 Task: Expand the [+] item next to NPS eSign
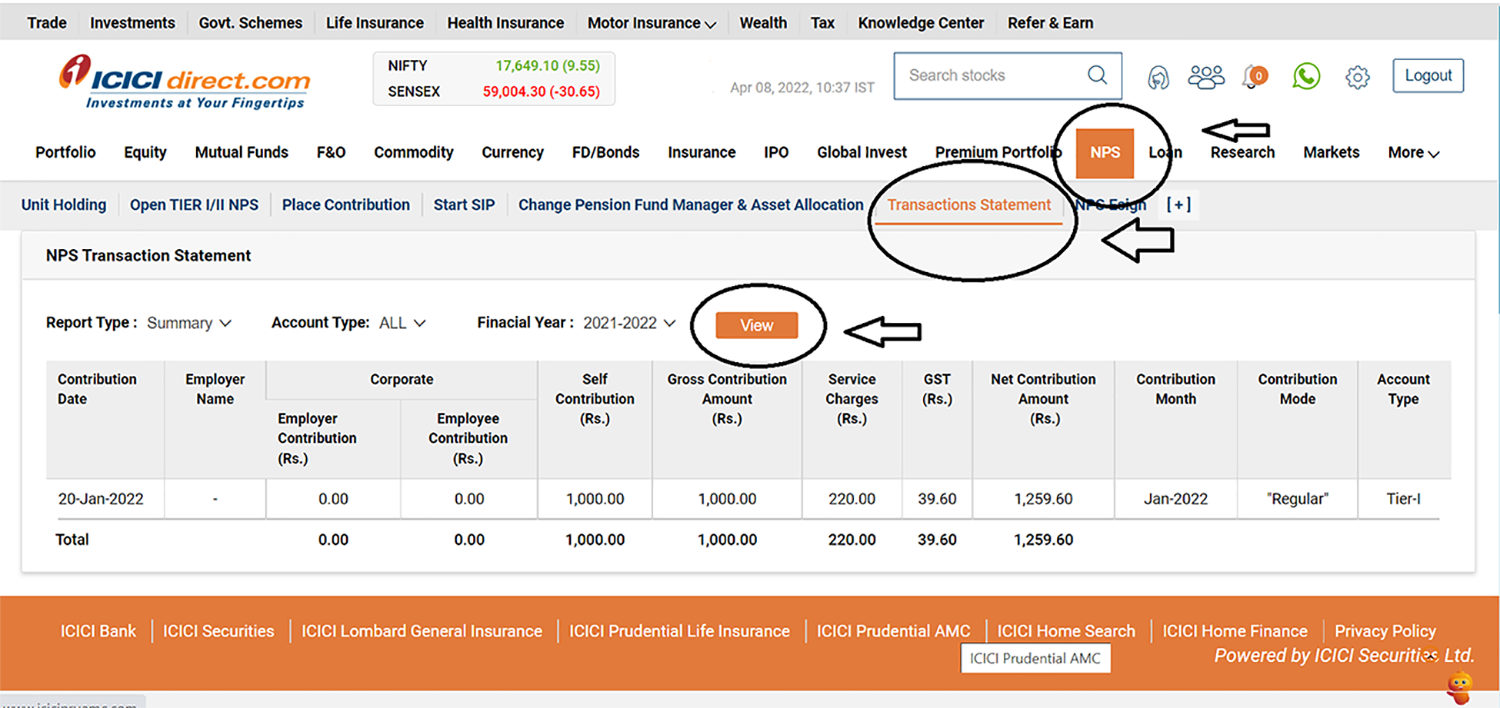(1178, 204)
